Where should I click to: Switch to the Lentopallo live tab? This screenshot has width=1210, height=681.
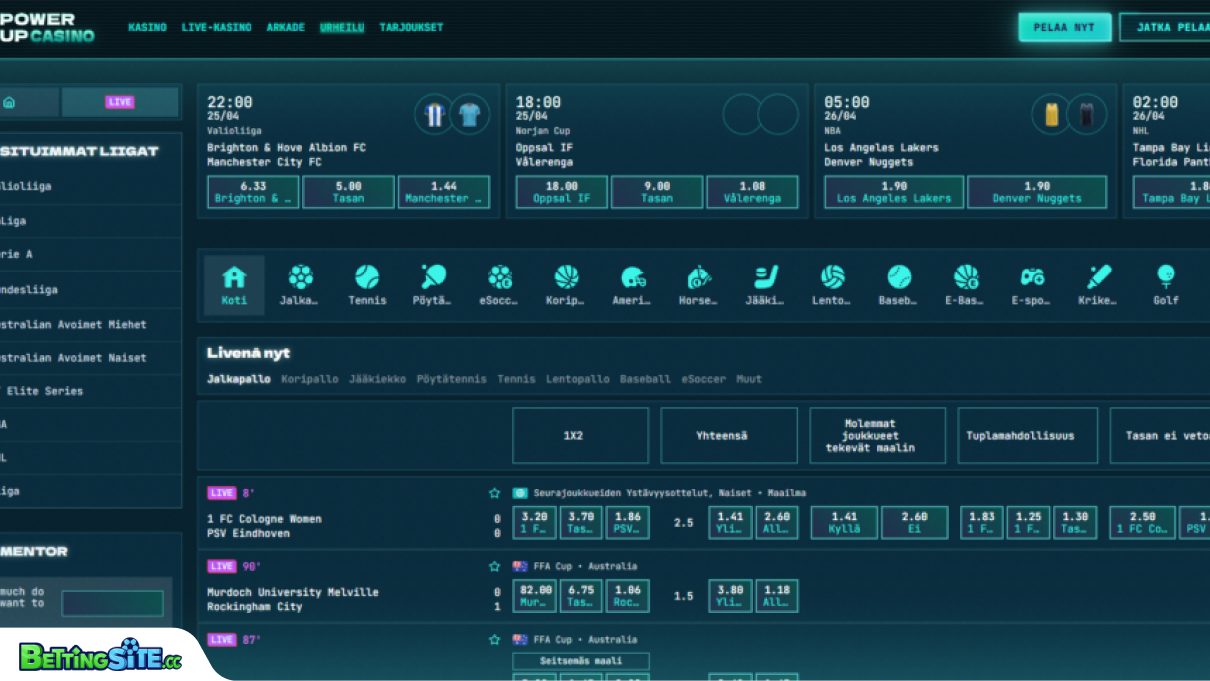pyautogui.click(x=578, y=379)
